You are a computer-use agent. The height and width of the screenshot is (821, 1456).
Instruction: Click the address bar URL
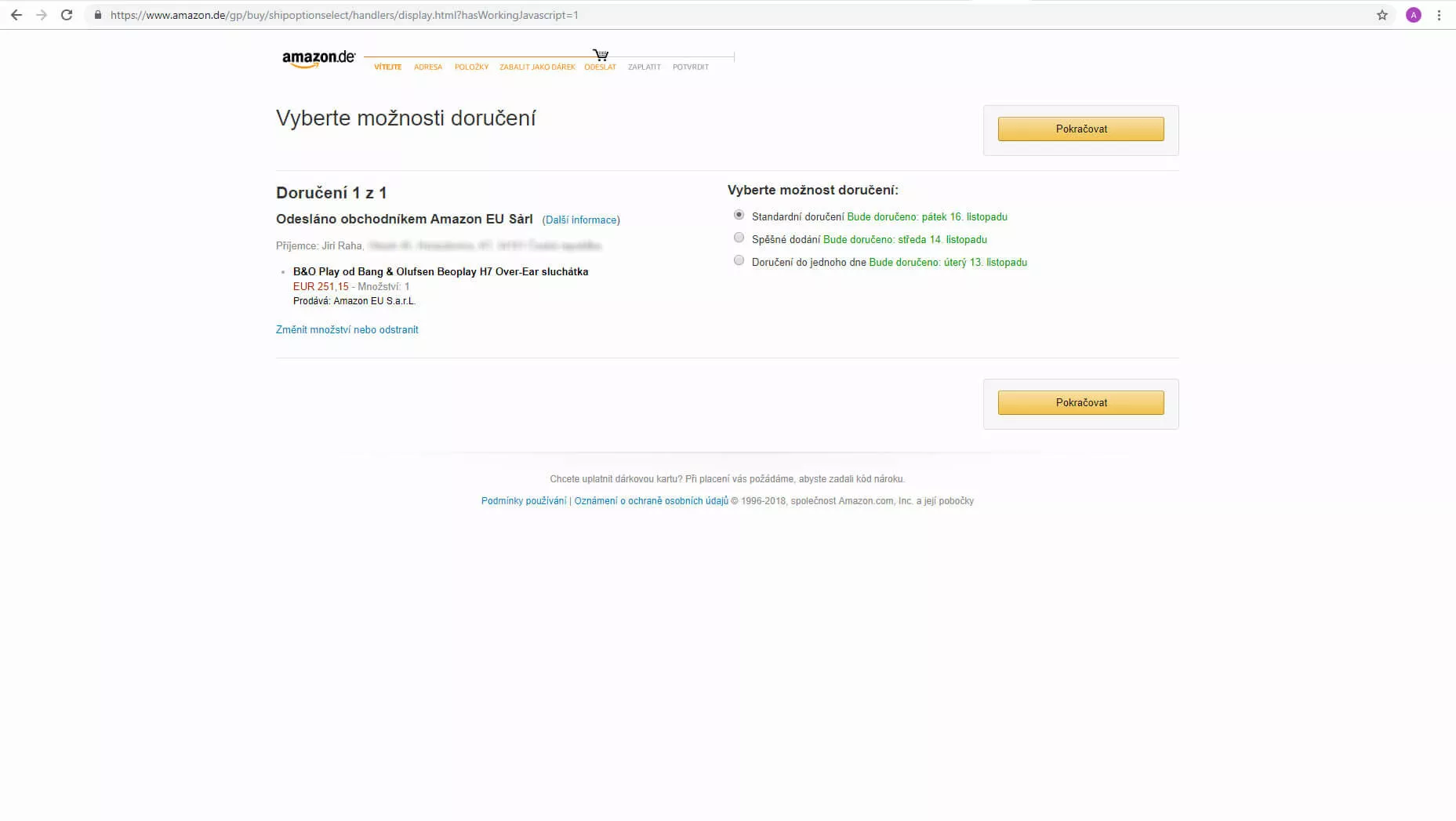click(x=344, y=15)
